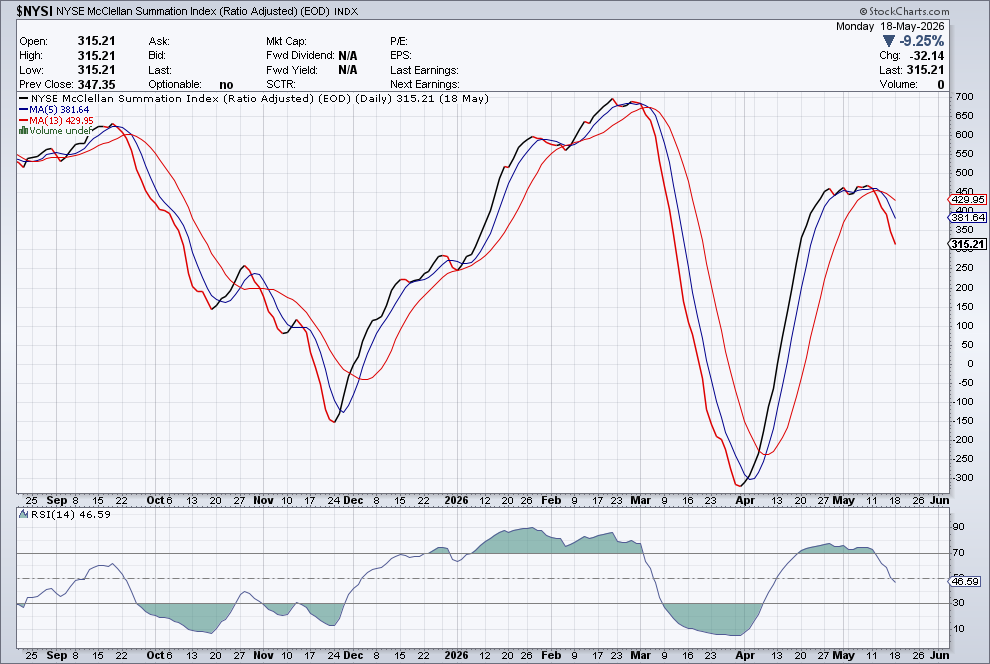Click the Mkt Cap label
990x664 pixels.
[286, 41]
